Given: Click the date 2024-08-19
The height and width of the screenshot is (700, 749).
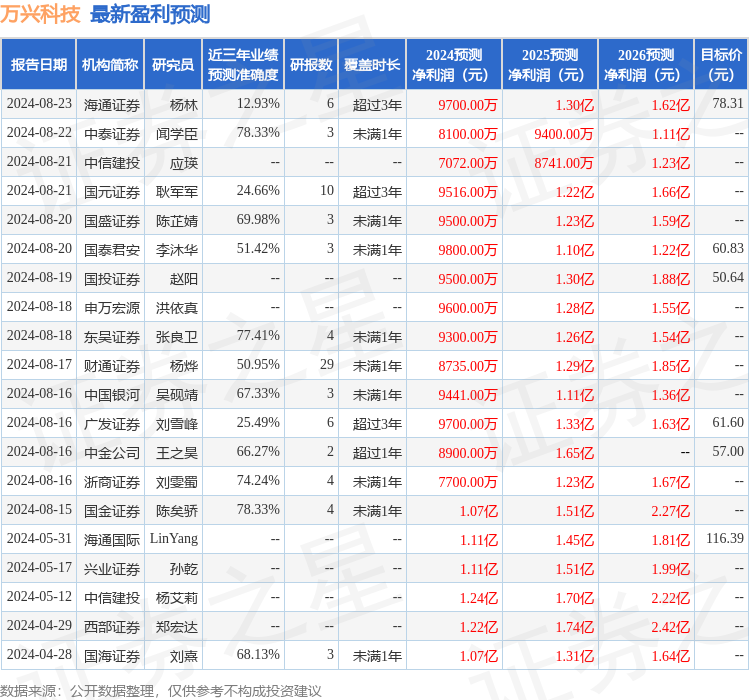Looking at the screenshot, I should (x=39, y=278).
